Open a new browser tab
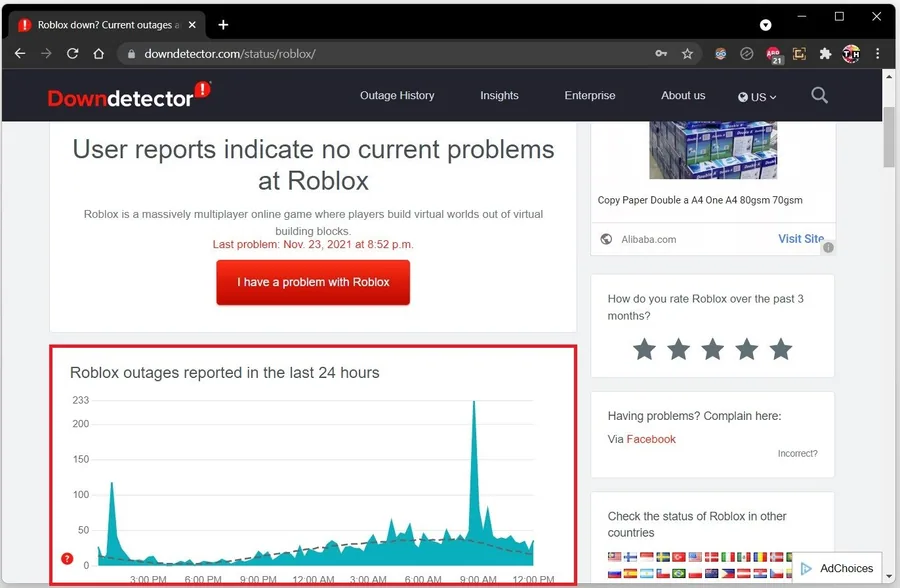The image size is (900, 588). (223, 25)
